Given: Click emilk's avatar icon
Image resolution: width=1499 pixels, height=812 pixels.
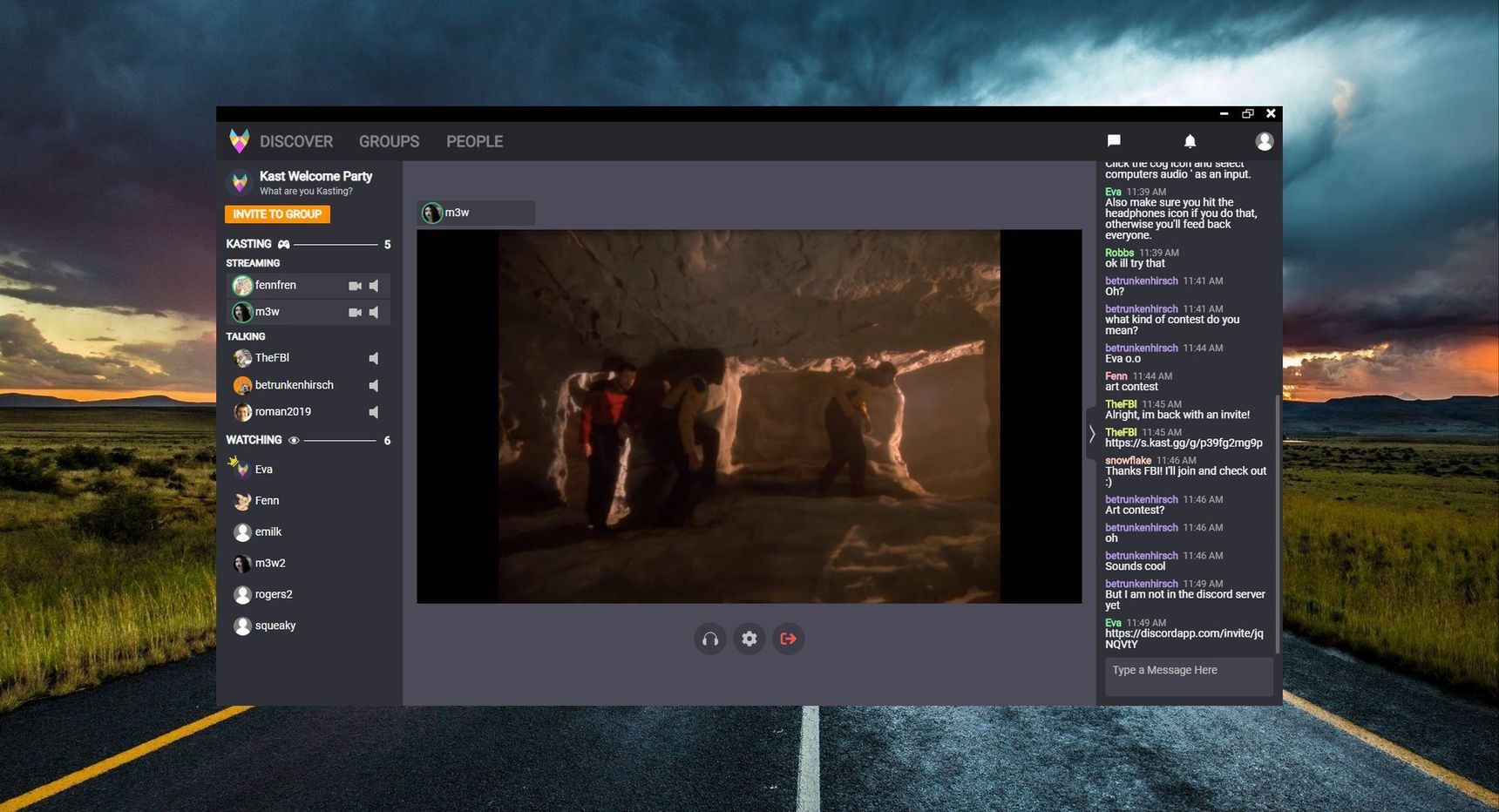Looking at the screenshot, I should (242, 532).
